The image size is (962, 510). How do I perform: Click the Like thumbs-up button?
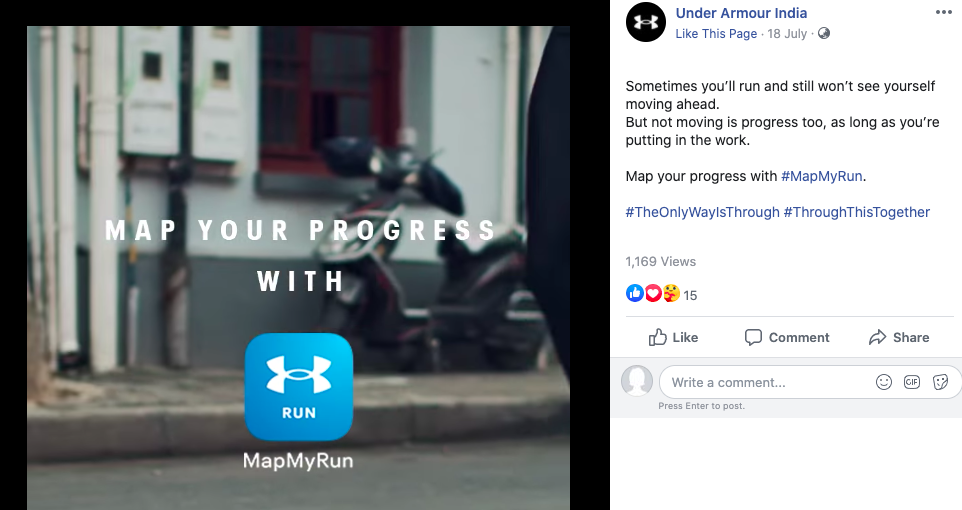[x=673, y=337]
